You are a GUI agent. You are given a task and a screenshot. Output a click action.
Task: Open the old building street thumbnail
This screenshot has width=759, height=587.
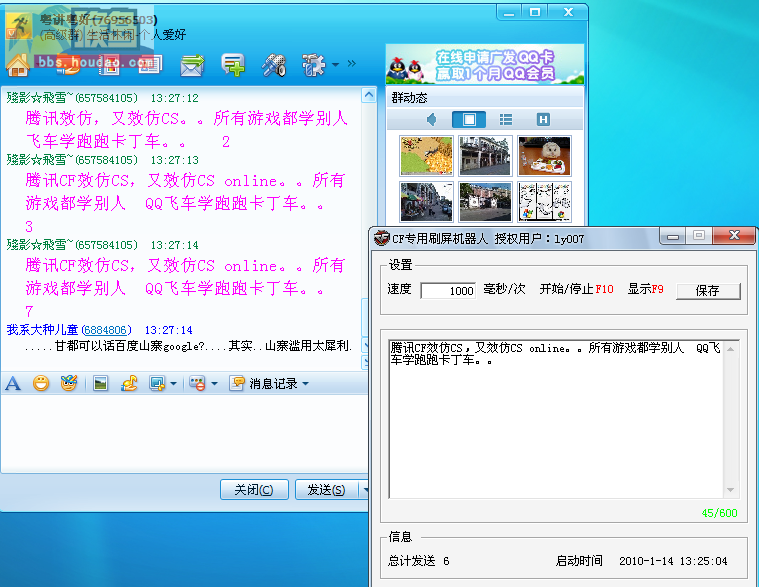[485, 155]
